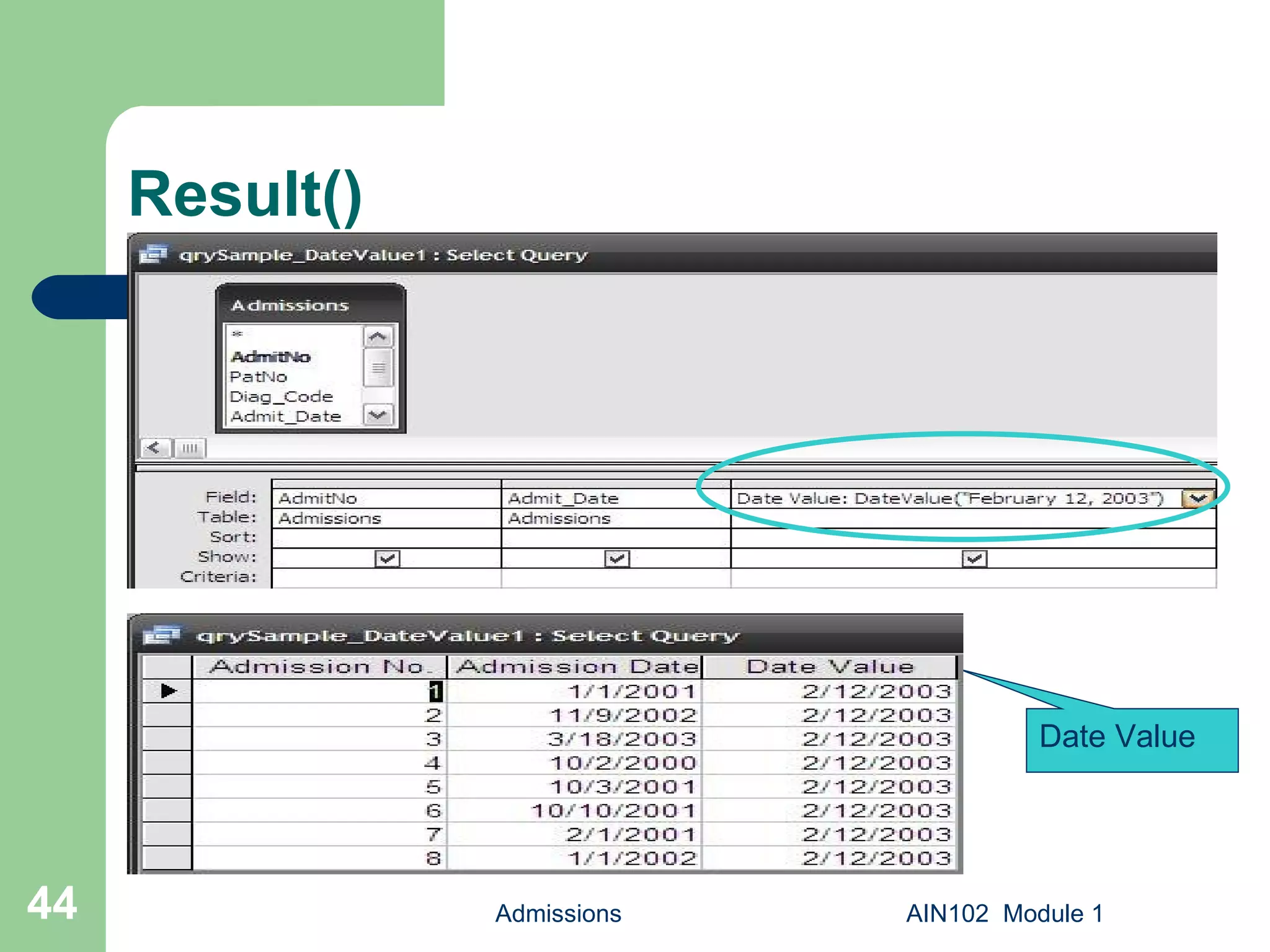Click Date Value column header
The height and width of the screenshot is (952, 1270).
pyautogui.click(x=830, y=667)
